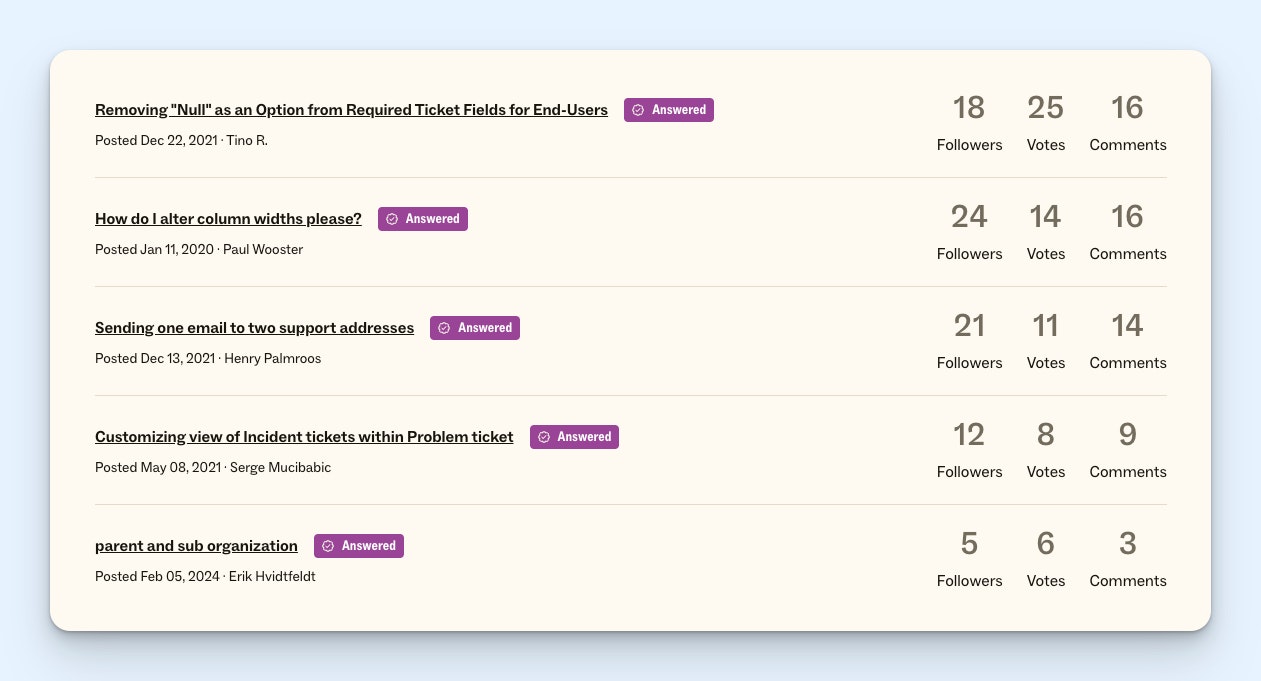Open 'Sending one email to two support addresses'
1261x681 pixels.
(x=254, y=327)
